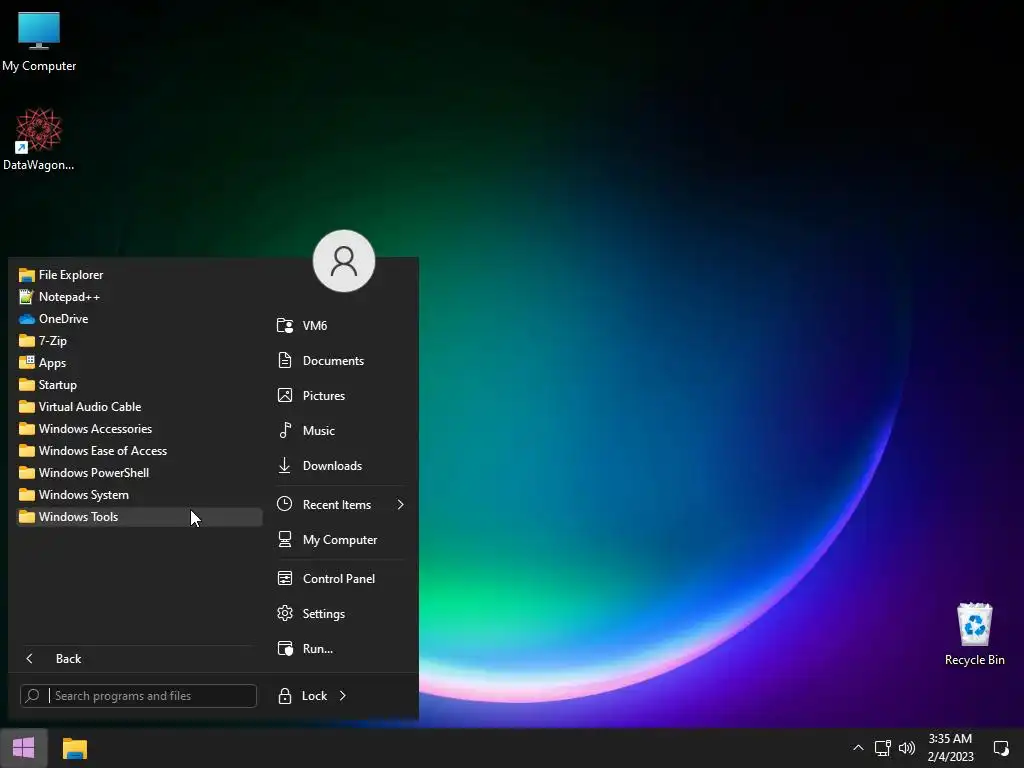1024x768 pixels.
Task: Open Settings from the start menu
Action: [342, 613]
